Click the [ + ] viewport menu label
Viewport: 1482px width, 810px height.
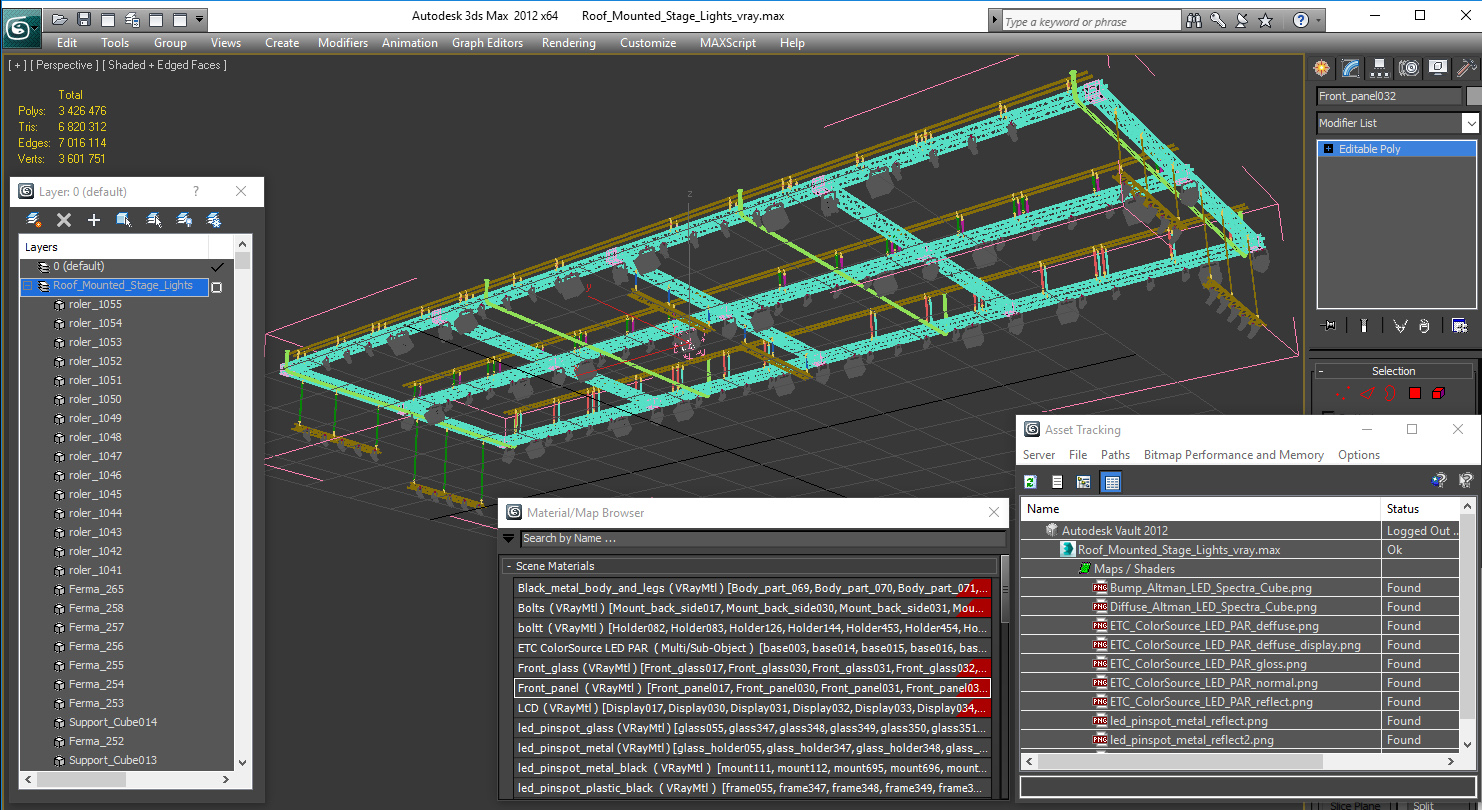click(x=17, y=65)
